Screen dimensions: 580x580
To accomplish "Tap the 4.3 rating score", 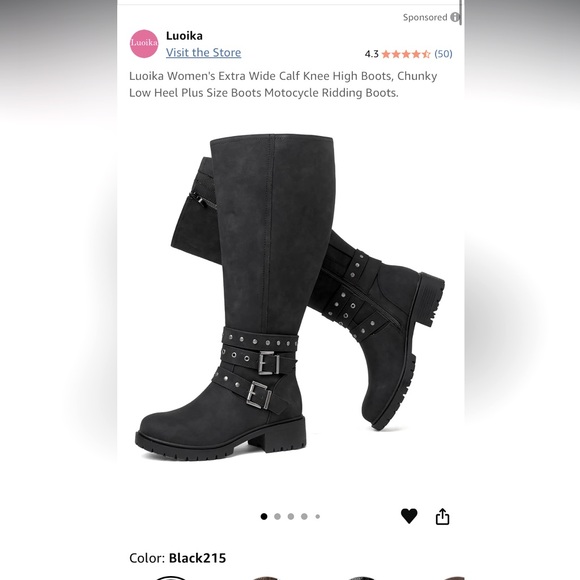I will 371,54.
